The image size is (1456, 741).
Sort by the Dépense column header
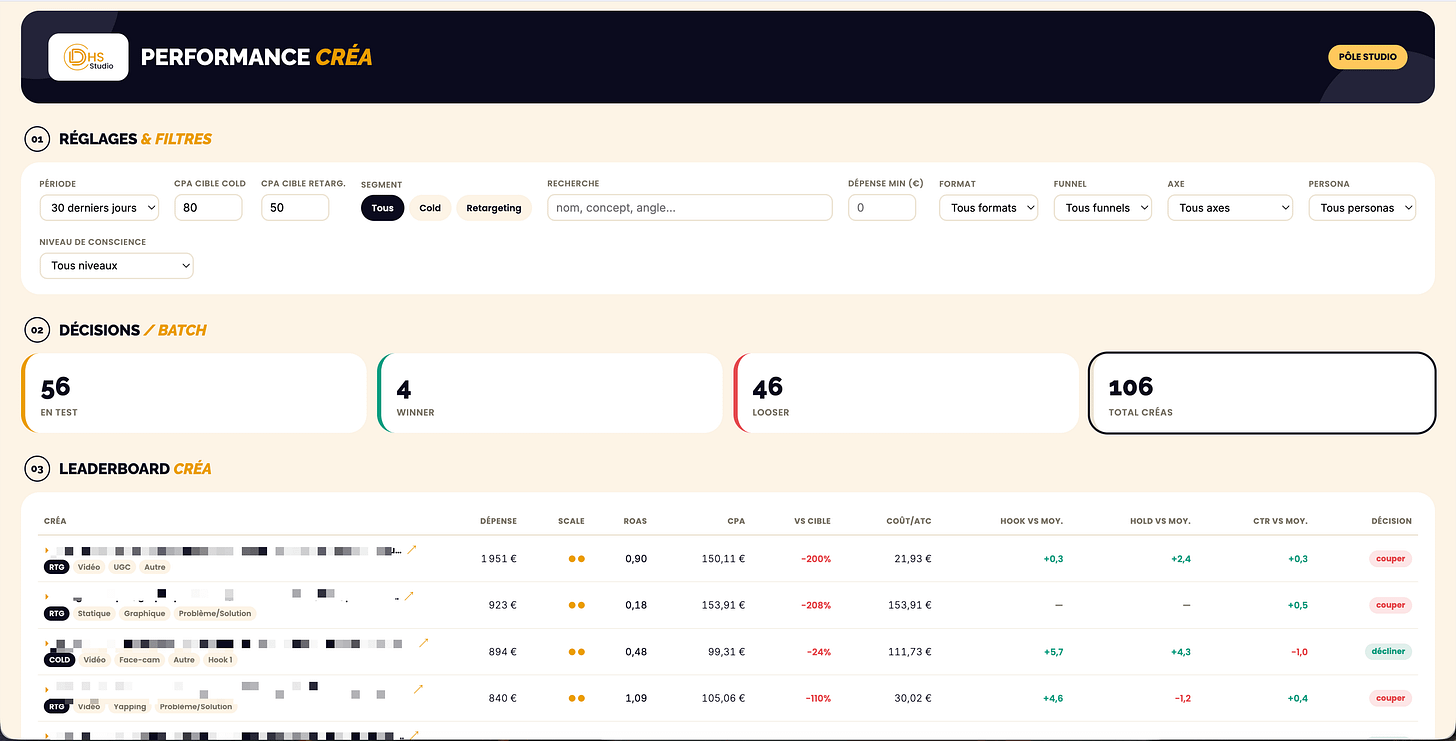498,521
